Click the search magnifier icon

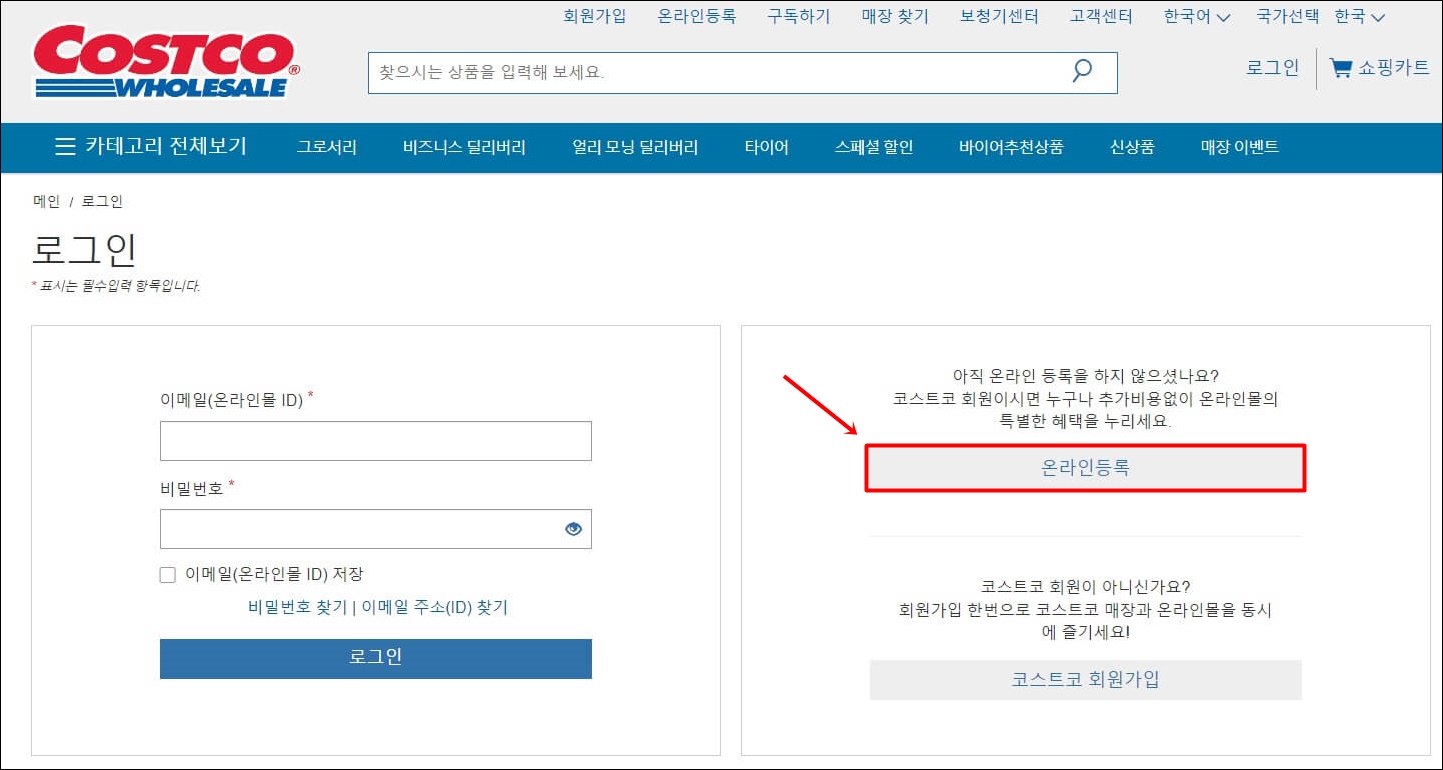point(1082,72)
